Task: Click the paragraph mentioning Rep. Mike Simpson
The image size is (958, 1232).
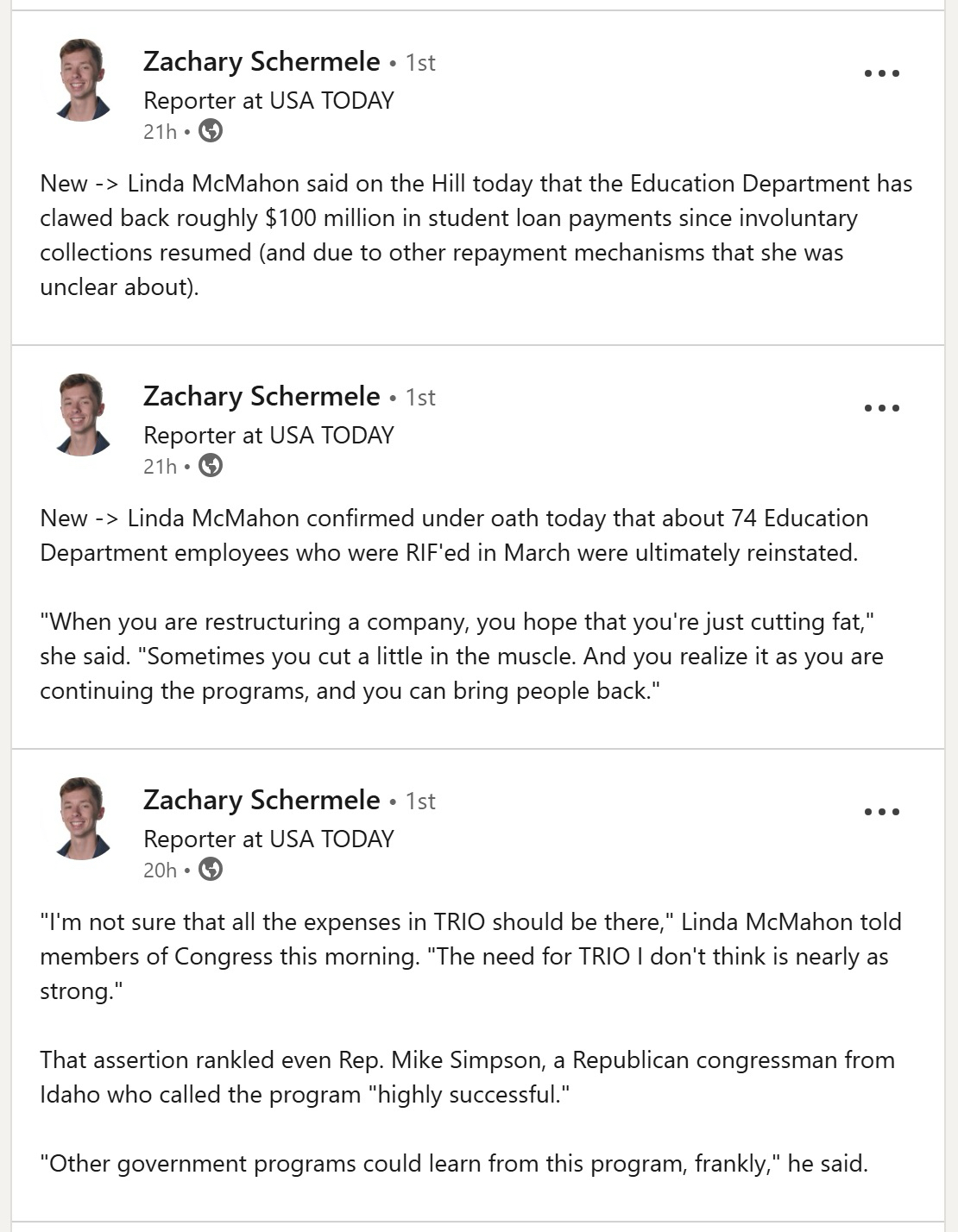Action: point(467,1077)
